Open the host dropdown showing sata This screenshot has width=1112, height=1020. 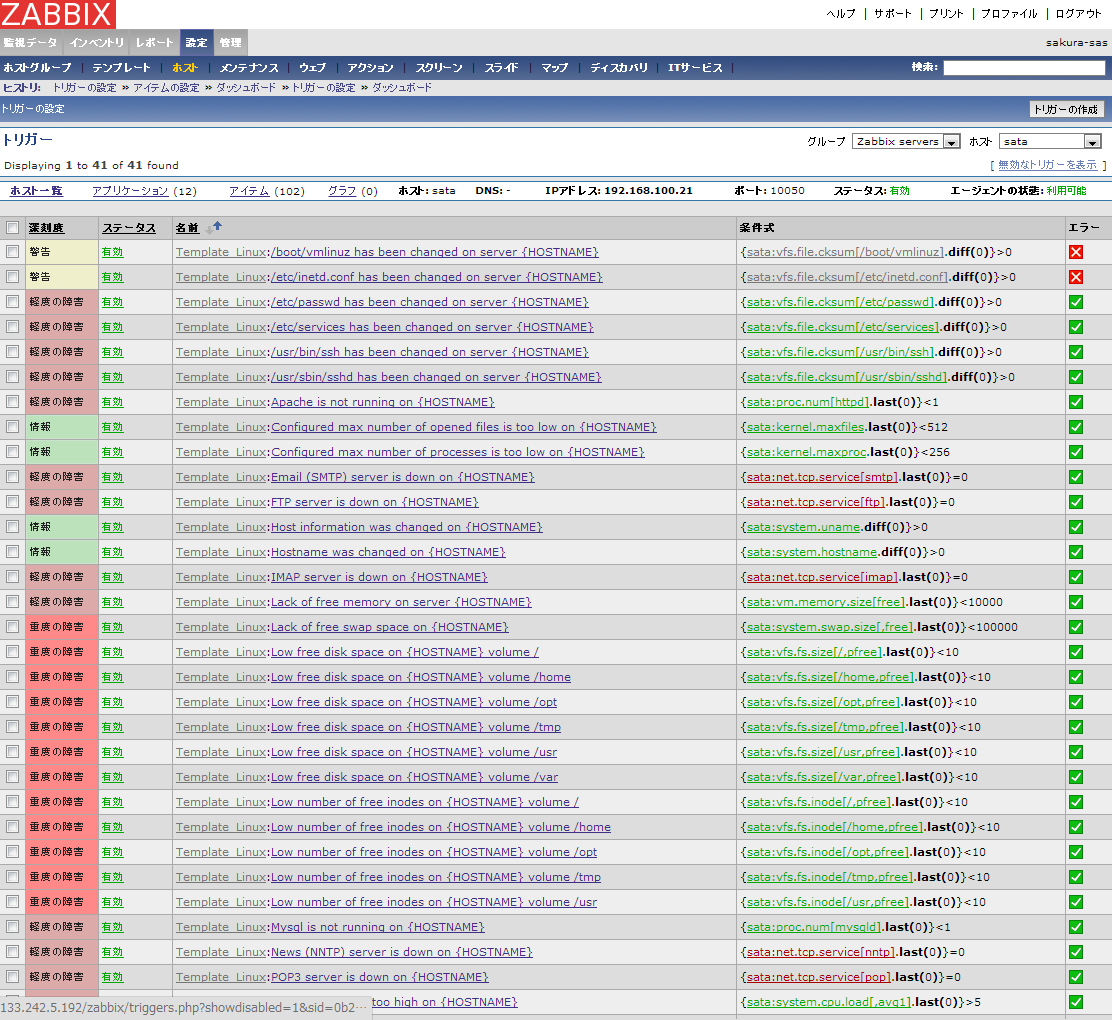point(1049,142)
